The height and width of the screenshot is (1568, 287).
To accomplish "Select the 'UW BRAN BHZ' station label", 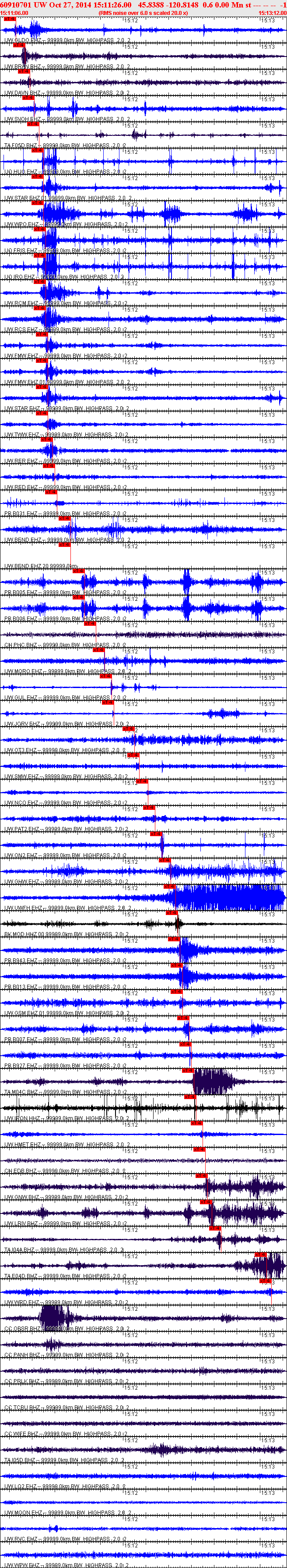I will tap(23, 67).
